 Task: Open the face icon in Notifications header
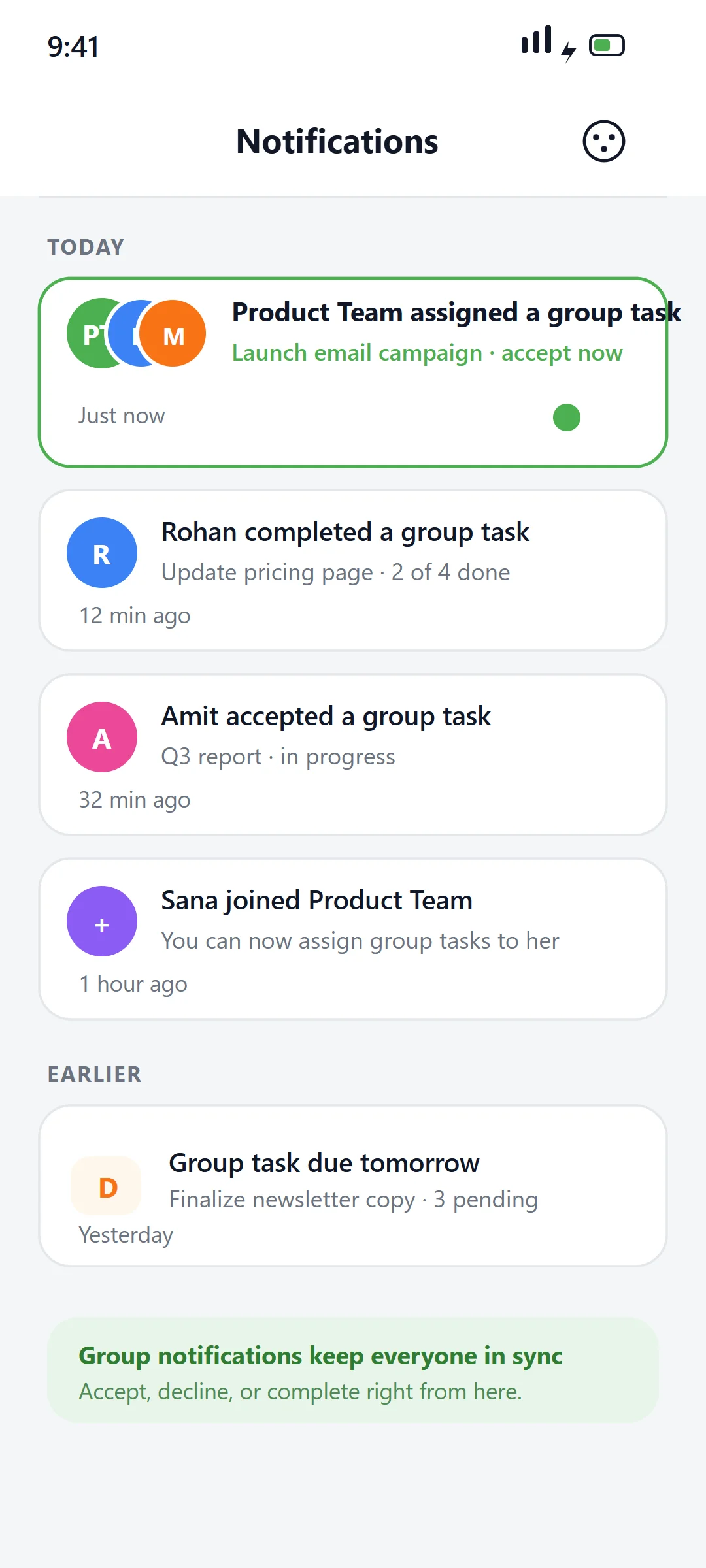click(x=604, y=141)
